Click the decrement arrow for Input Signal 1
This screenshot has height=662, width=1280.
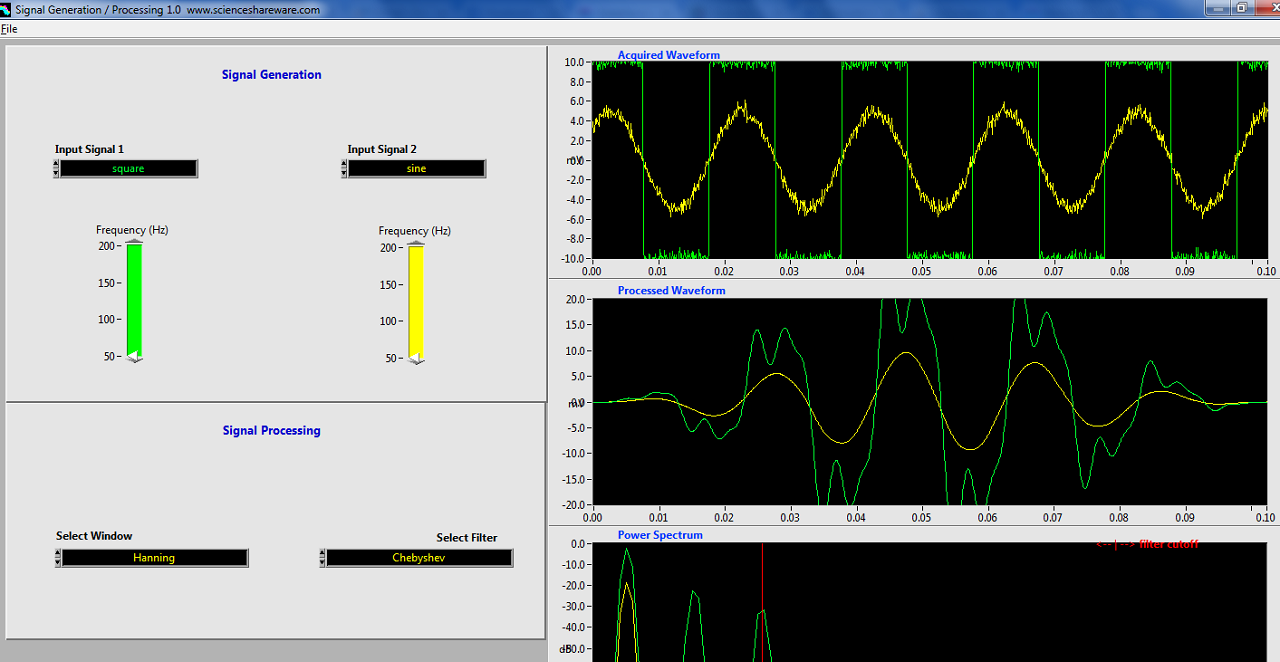56,173
